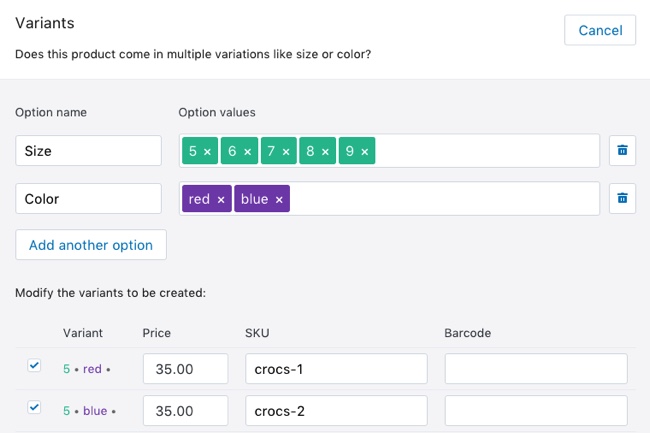Click Add another option button
This screenshot has width=650, height=433.
[x=91, y=245]
